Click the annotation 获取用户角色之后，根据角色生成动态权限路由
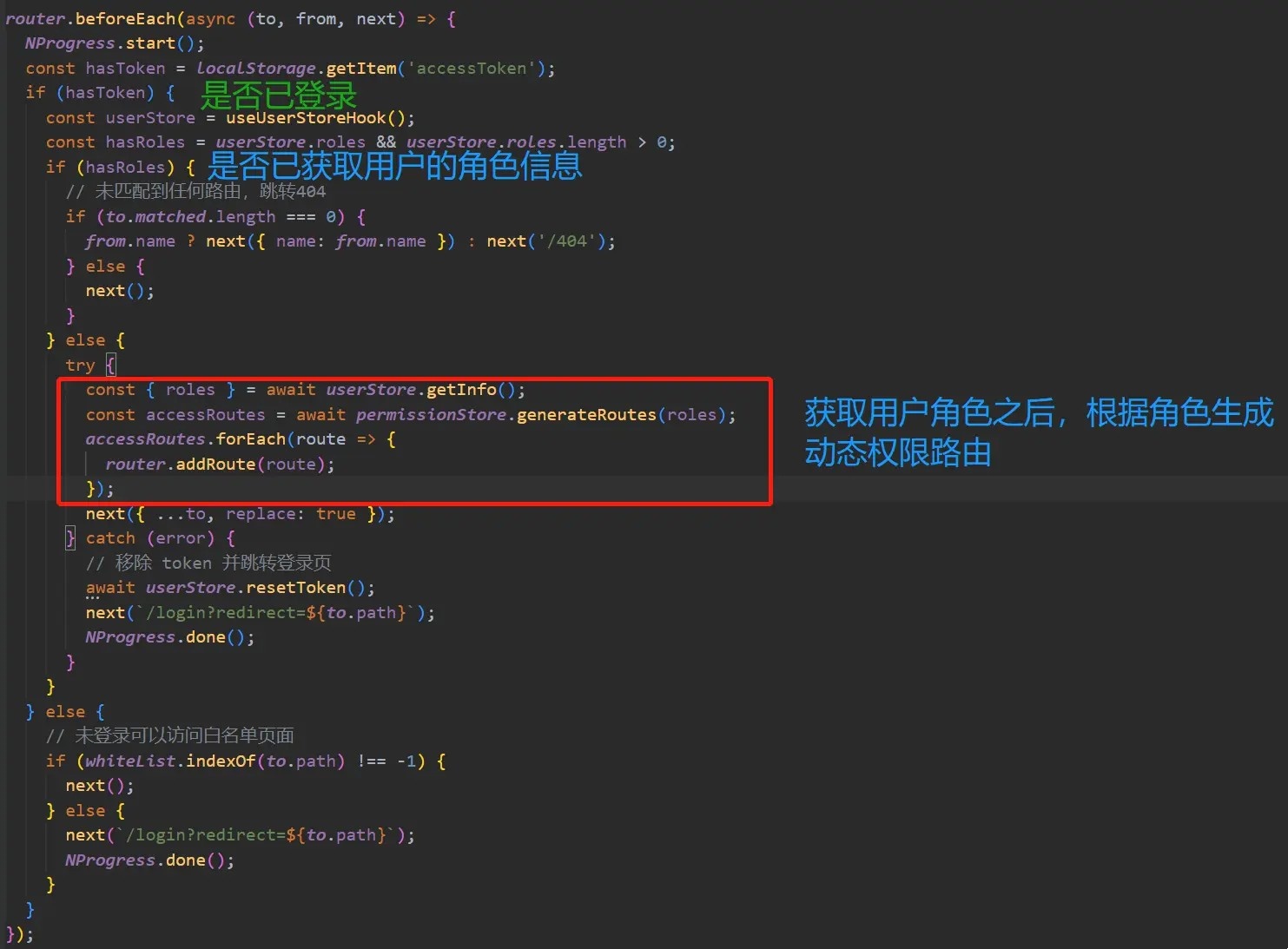Screen dimensions: 1288x949 [x=1038, y=432]
